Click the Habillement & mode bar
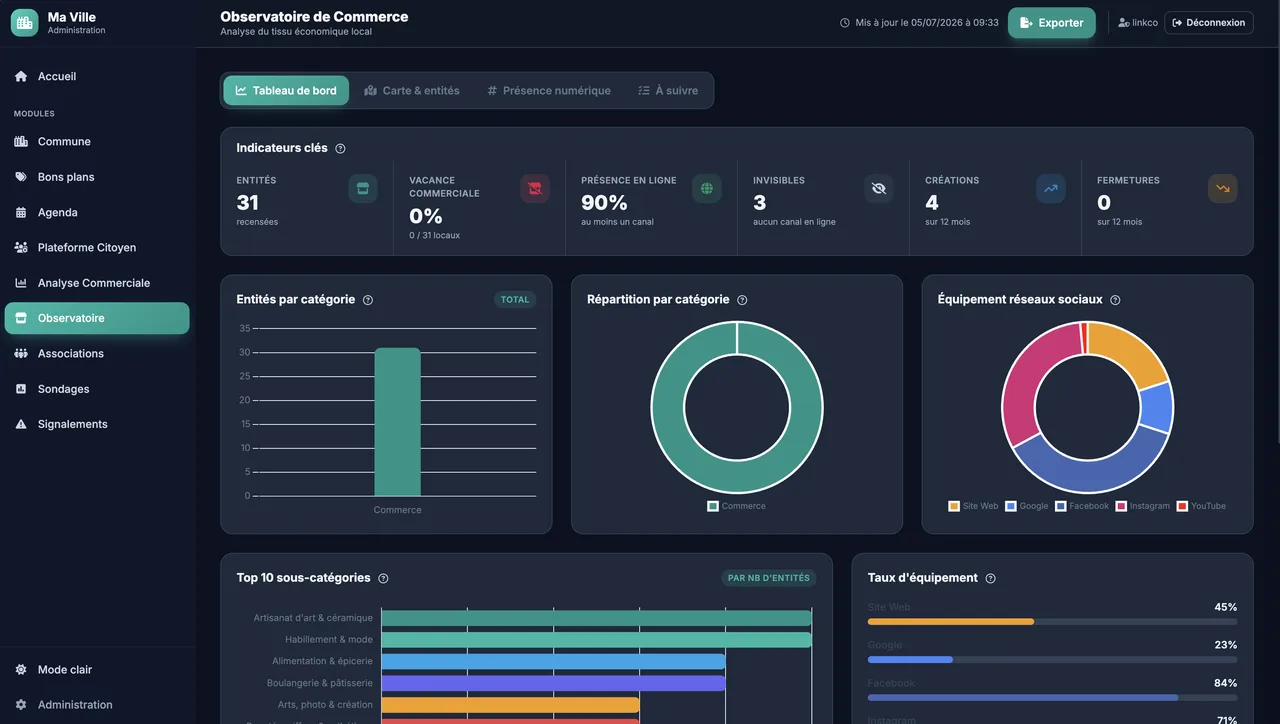 [x=596, y=640]
